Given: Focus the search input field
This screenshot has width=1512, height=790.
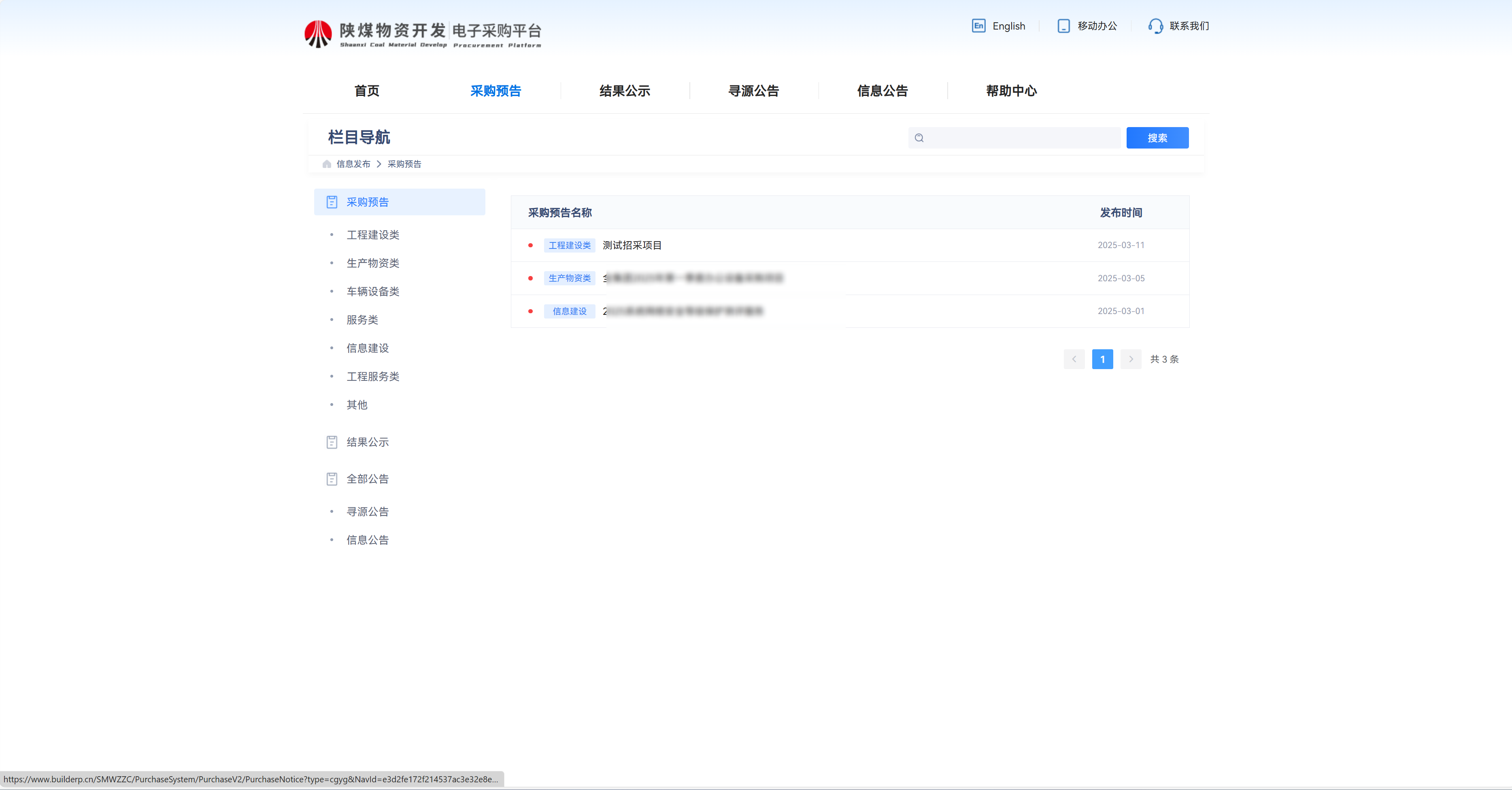Looking at the screenshot, I should coord(1014,138).
